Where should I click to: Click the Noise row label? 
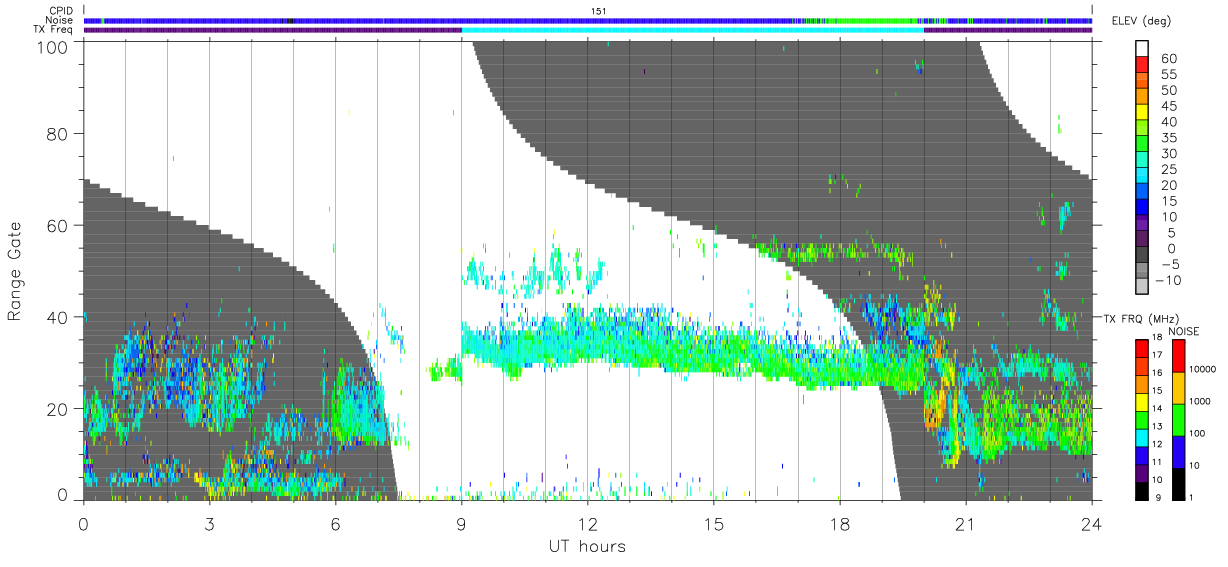point(60,20)
